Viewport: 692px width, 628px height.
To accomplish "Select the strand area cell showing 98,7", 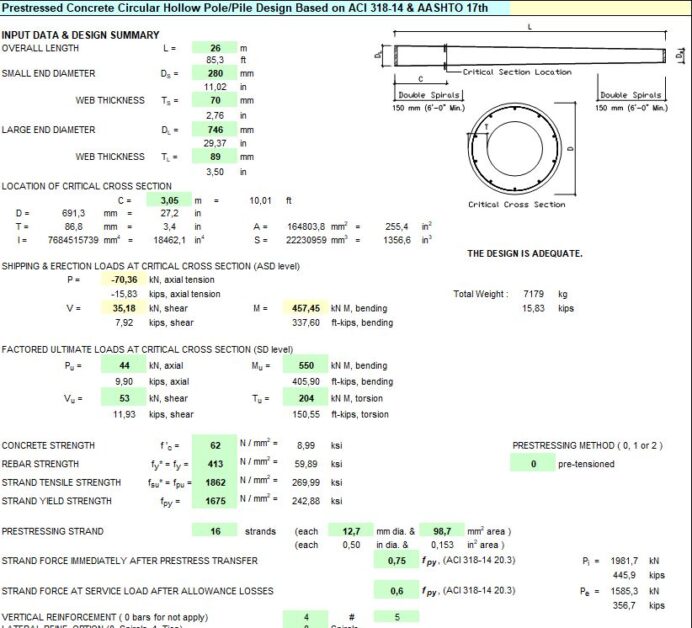I will [x=442, y=531].
